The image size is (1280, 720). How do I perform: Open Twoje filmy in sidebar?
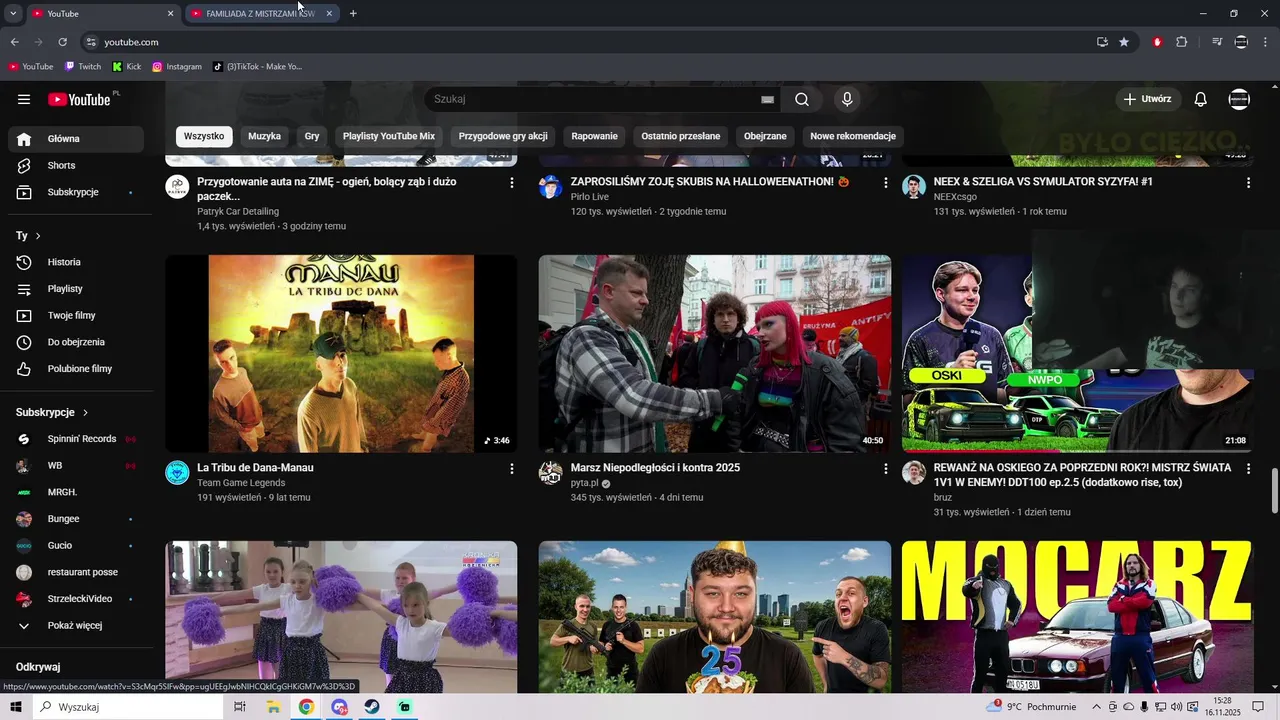click(76, 315)
